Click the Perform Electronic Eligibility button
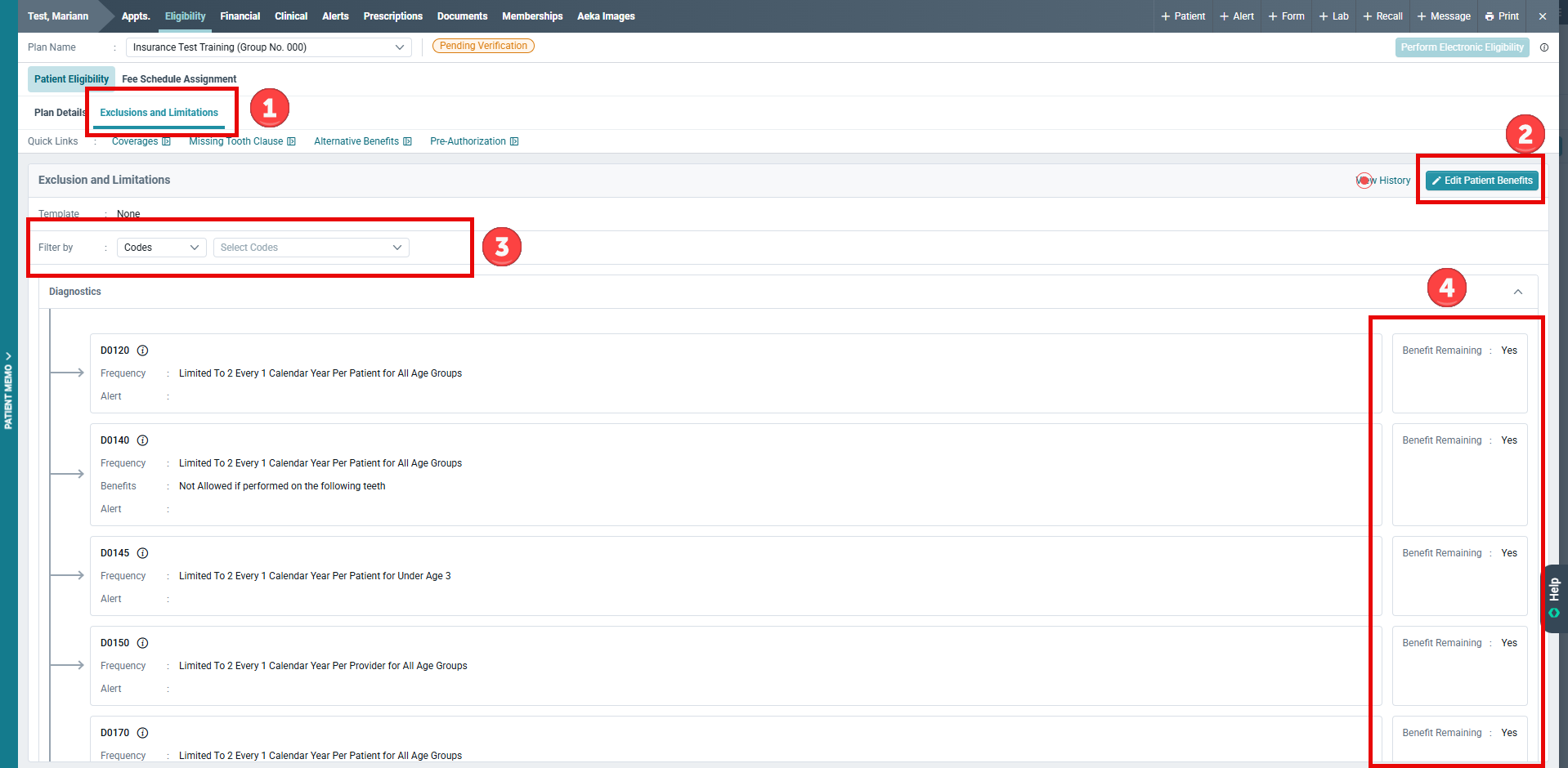The height and width of the screenshot is (768, 1568). click(1463, 47)
